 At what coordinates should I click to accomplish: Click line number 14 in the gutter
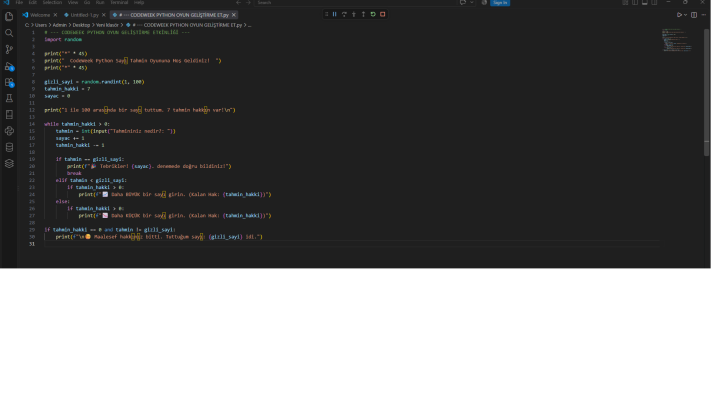[32, 124]
